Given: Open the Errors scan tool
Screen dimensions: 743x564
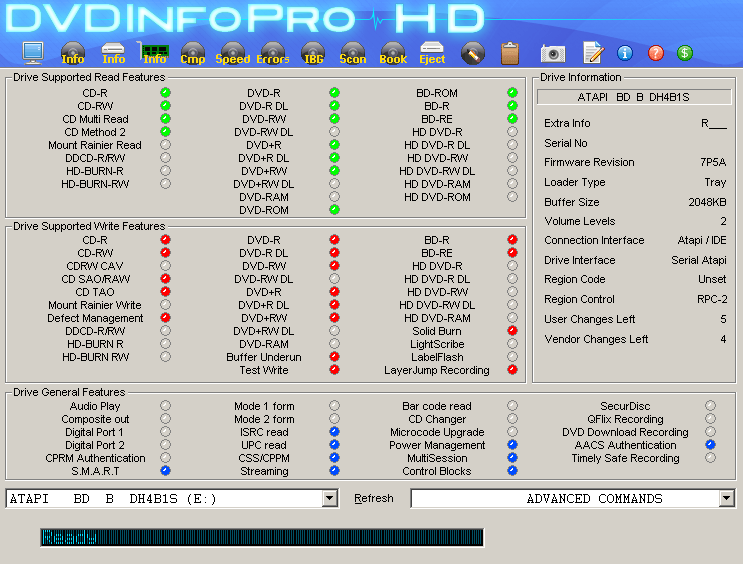Looking at the screenshot, I should click(x=272, y=53).
